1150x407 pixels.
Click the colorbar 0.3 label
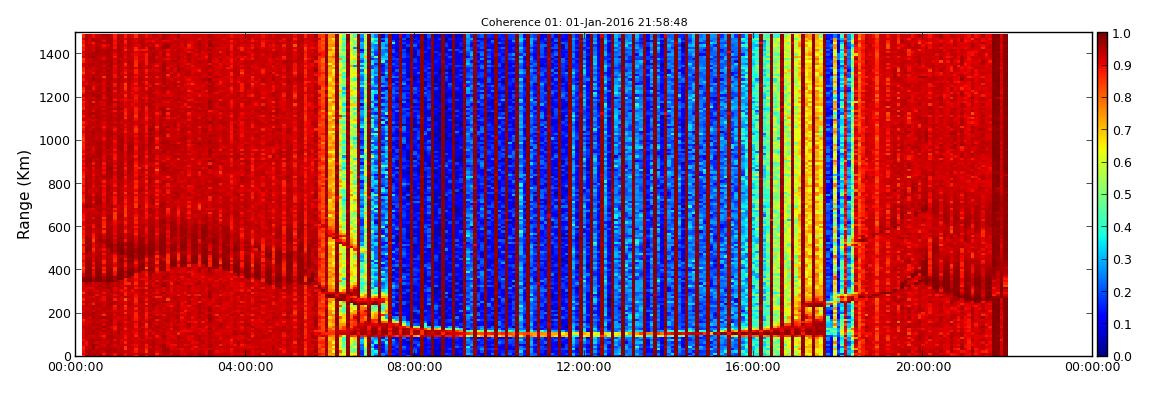(1122, 260)
